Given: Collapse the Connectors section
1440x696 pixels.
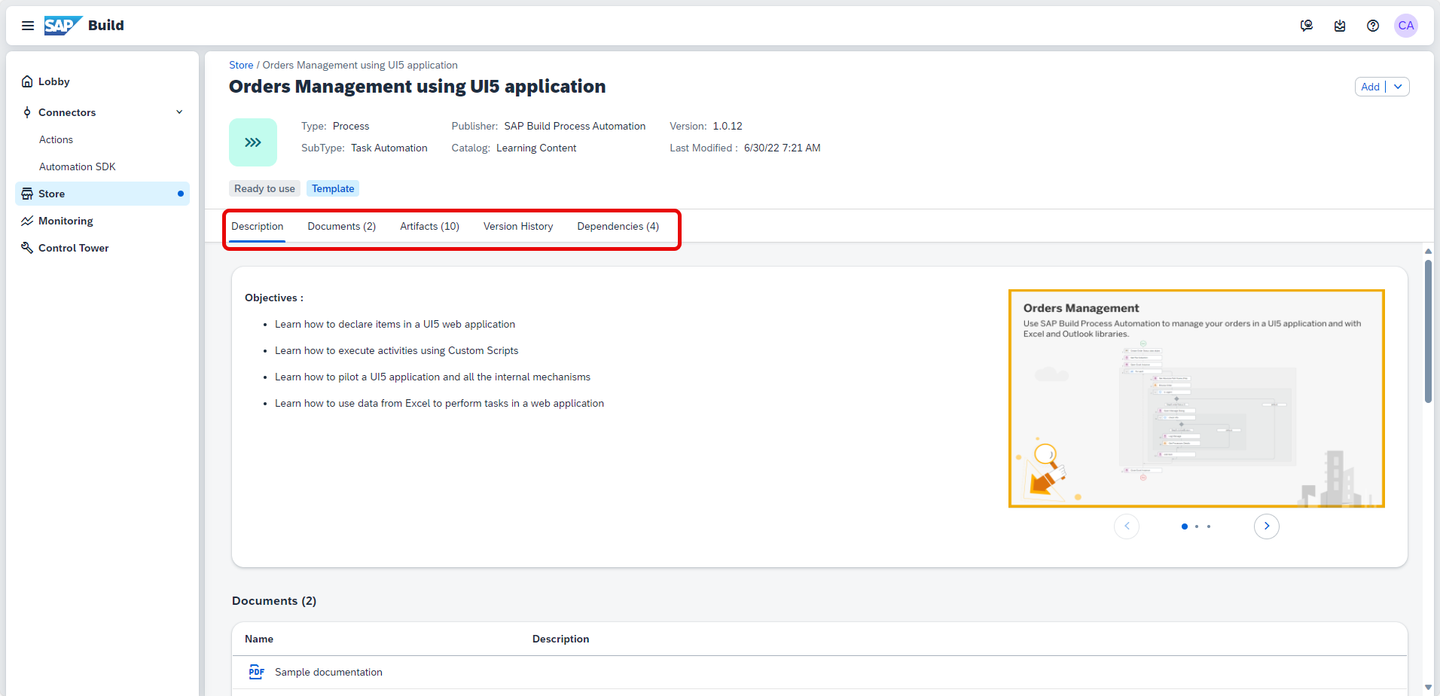Looking at the screenshot, I should click(180, 112).
